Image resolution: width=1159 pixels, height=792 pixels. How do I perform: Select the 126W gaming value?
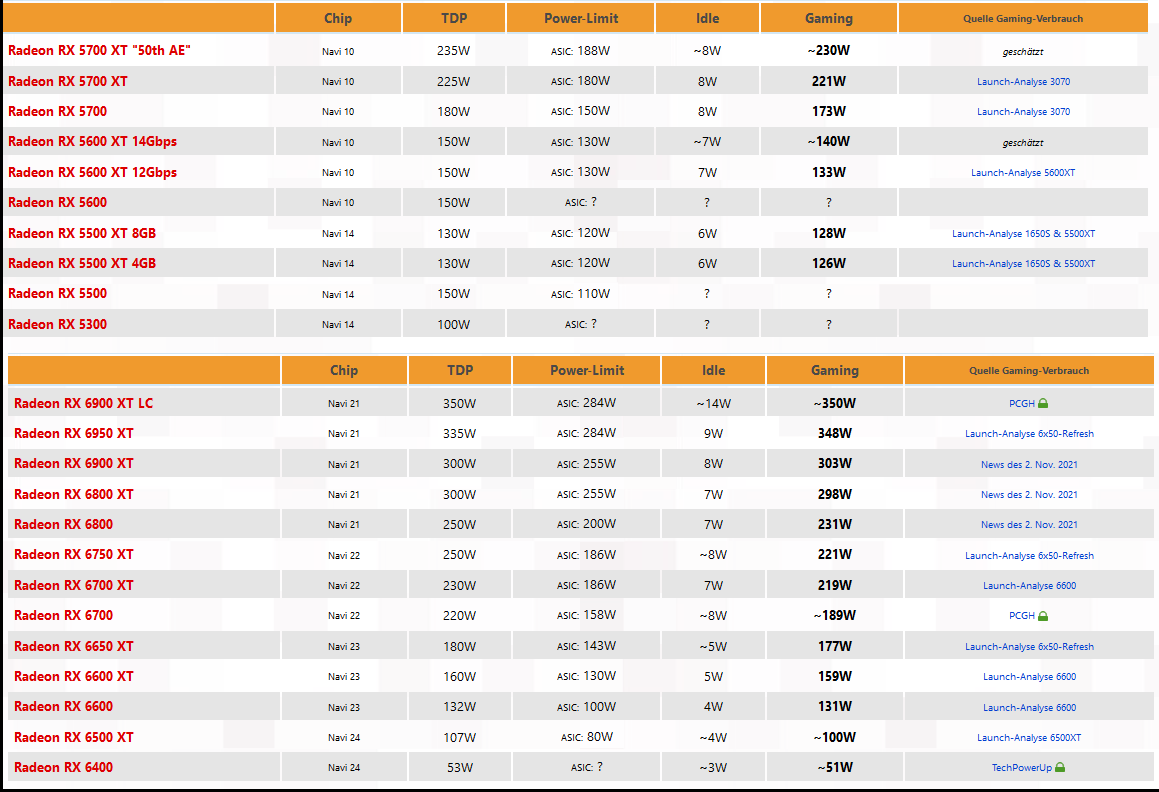click(829, 263)
